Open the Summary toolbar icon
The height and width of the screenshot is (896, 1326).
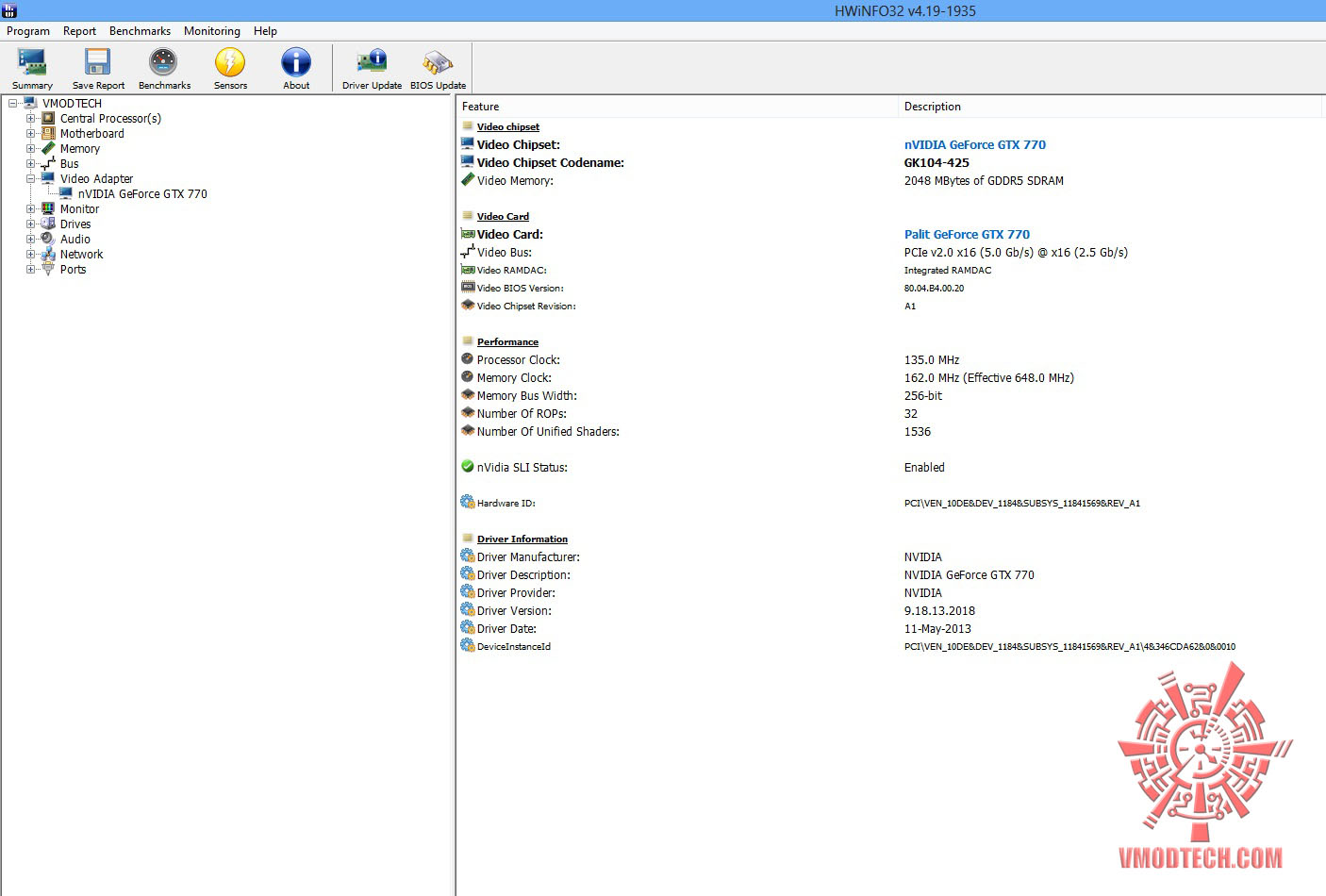(32, 62)
